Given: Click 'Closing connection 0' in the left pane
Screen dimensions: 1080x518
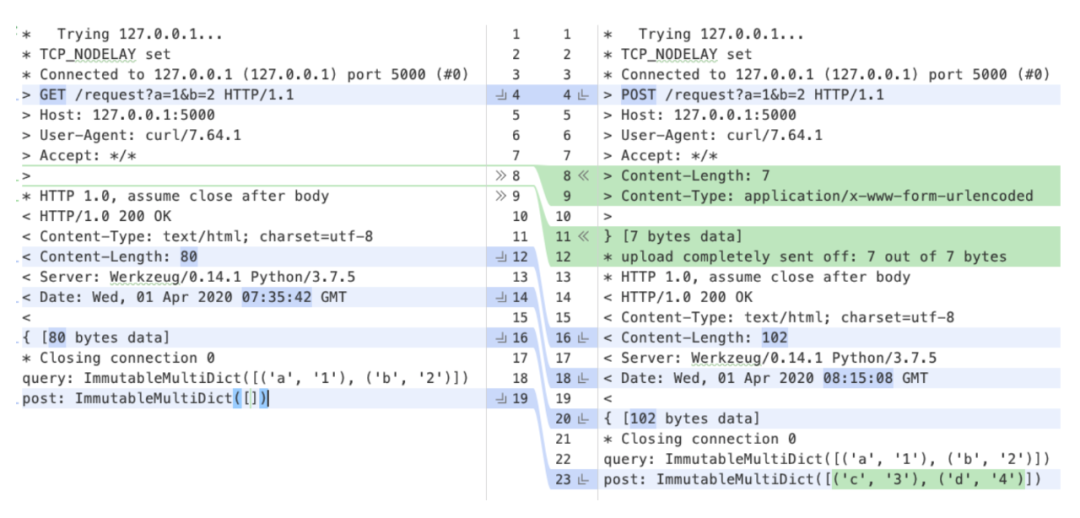Looking at the screenshot, I should click(127, 358).
